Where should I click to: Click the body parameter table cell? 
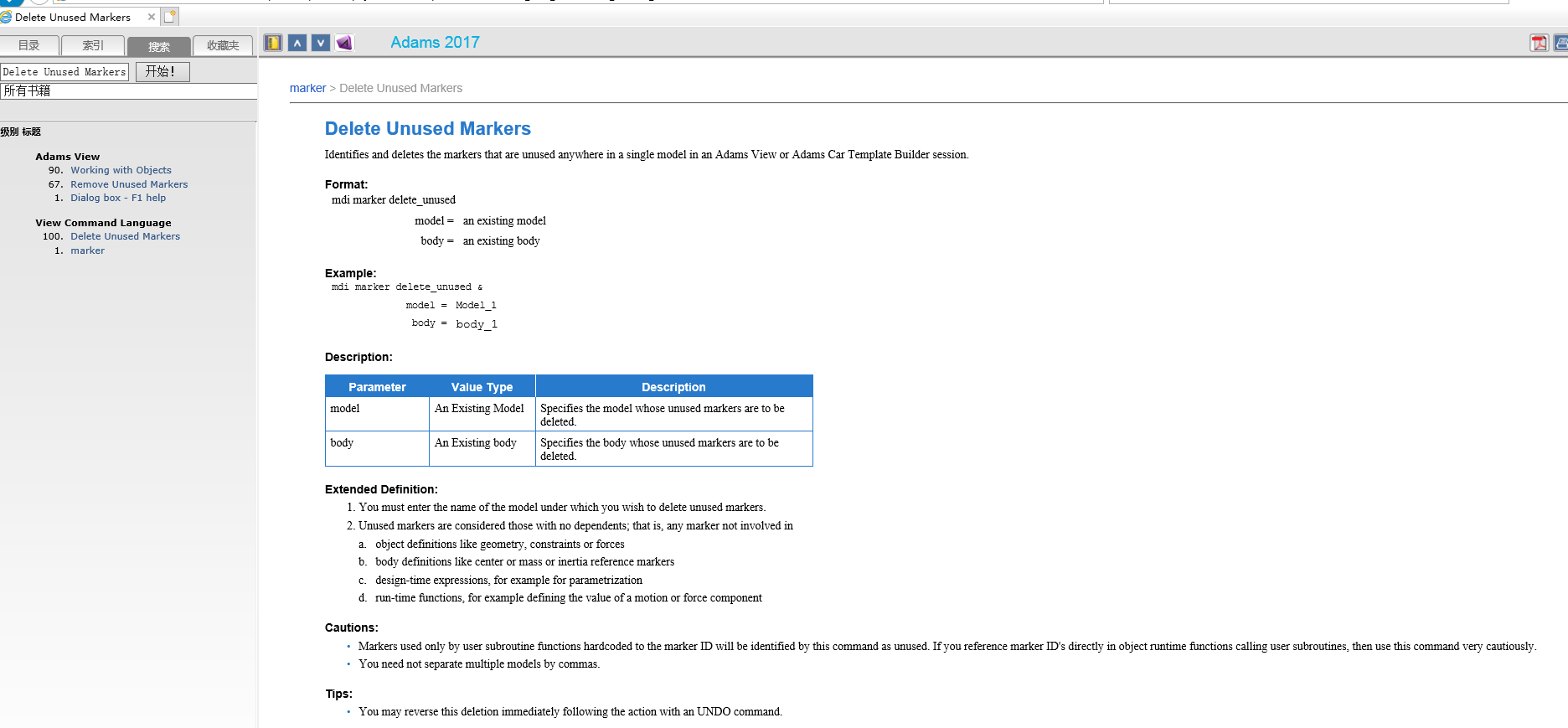click(377, 448)
